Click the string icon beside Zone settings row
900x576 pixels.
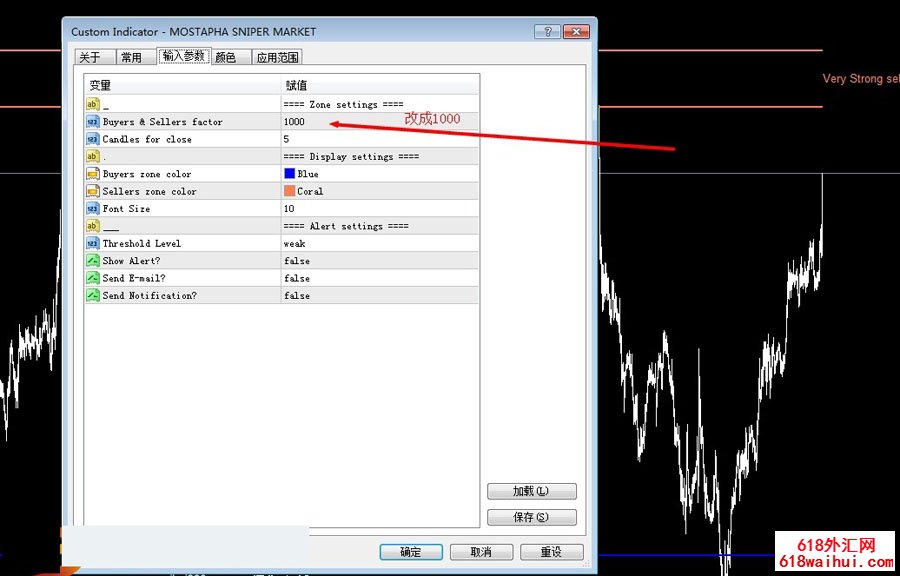tap(92, 104)
